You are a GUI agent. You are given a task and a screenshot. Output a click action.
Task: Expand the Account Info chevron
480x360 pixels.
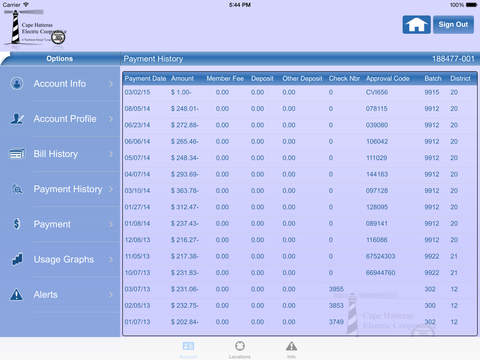[111, 84]
